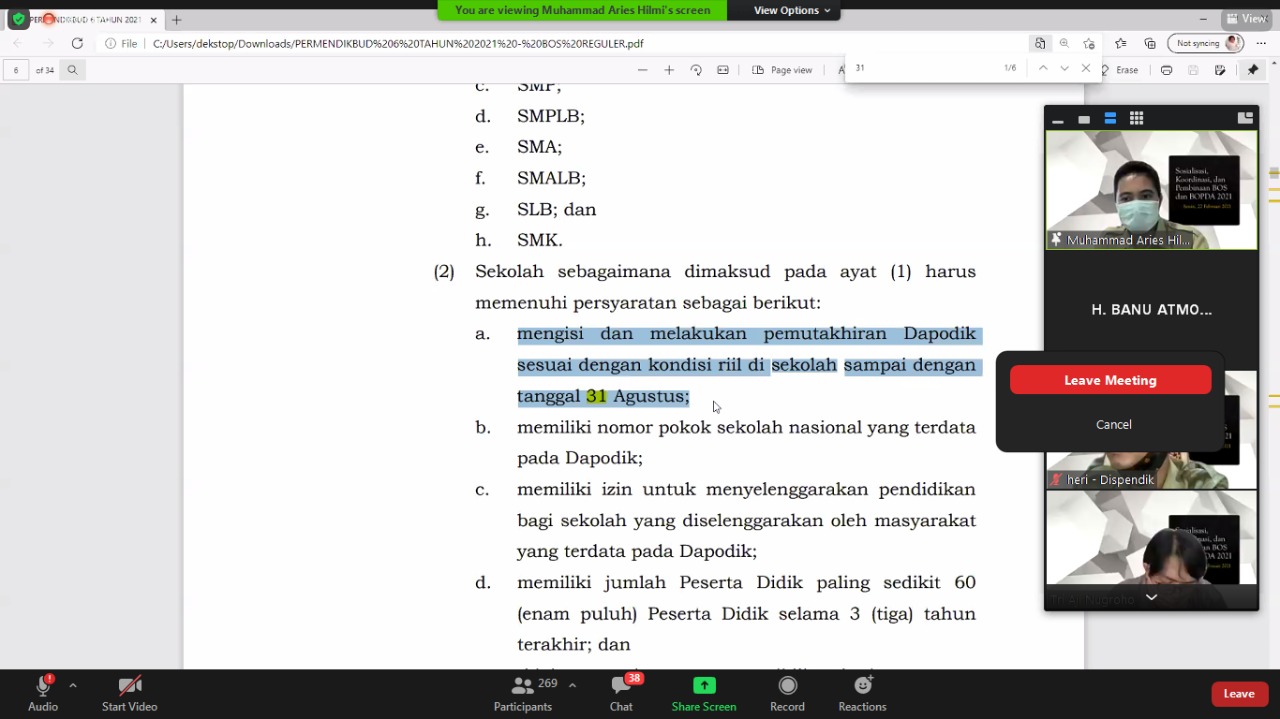
Task: Rotate the PDF page
Action: tap(696, 70)
